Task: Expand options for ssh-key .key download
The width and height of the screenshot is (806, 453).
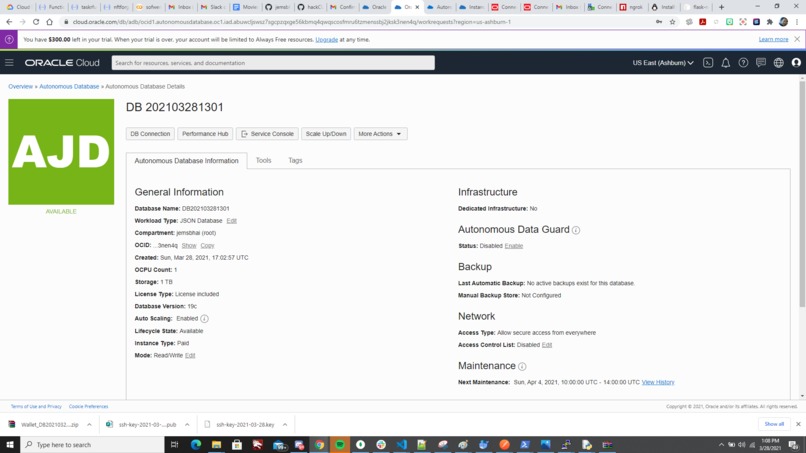Action: 285,425
